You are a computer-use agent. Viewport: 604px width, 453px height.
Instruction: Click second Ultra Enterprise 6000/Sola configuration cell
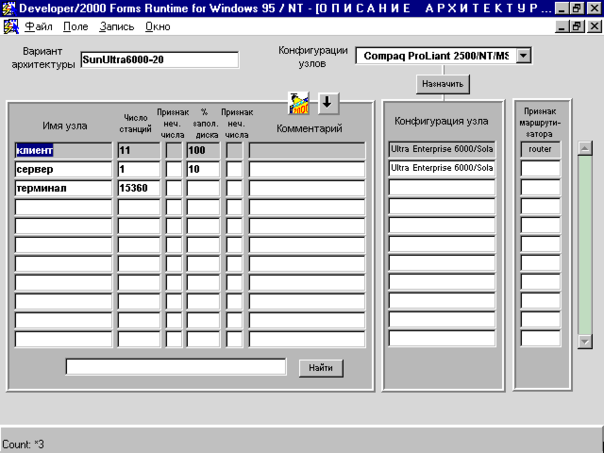tap(442, 168)
